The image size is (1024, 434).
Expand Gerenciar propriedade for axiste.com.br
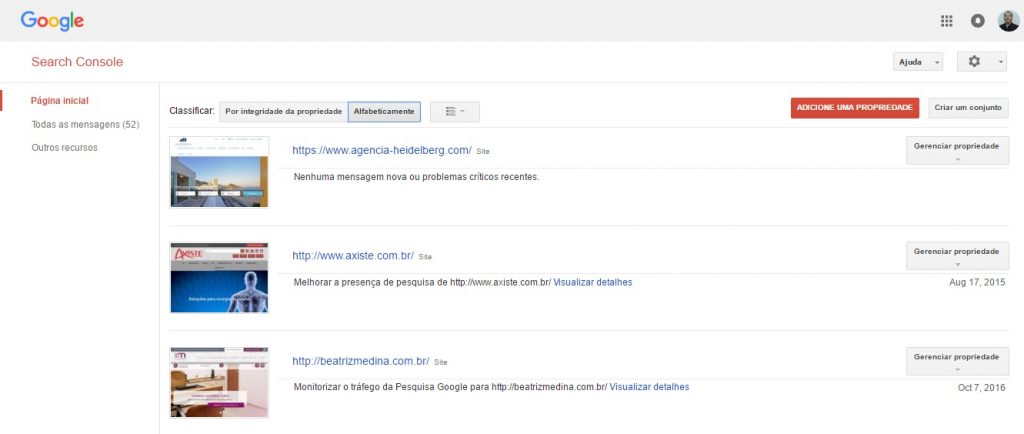pyautogui.click(x=957, y=256)
